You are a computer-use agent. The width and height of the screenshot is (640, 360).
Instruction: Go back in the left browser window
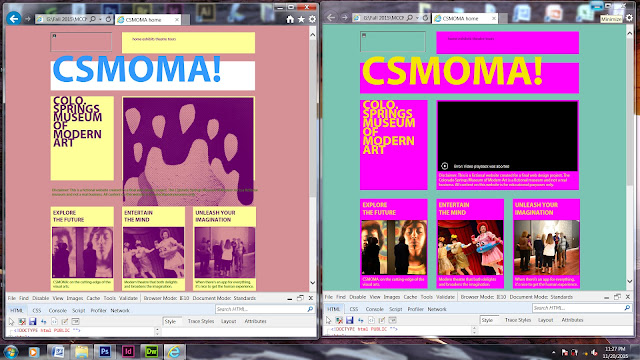tap(13, 18)
